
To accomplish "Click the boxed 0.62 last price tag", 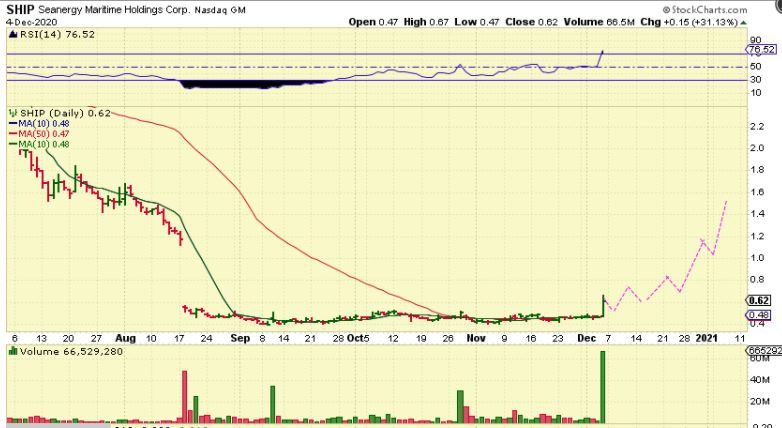I will (x=759, y=300).
